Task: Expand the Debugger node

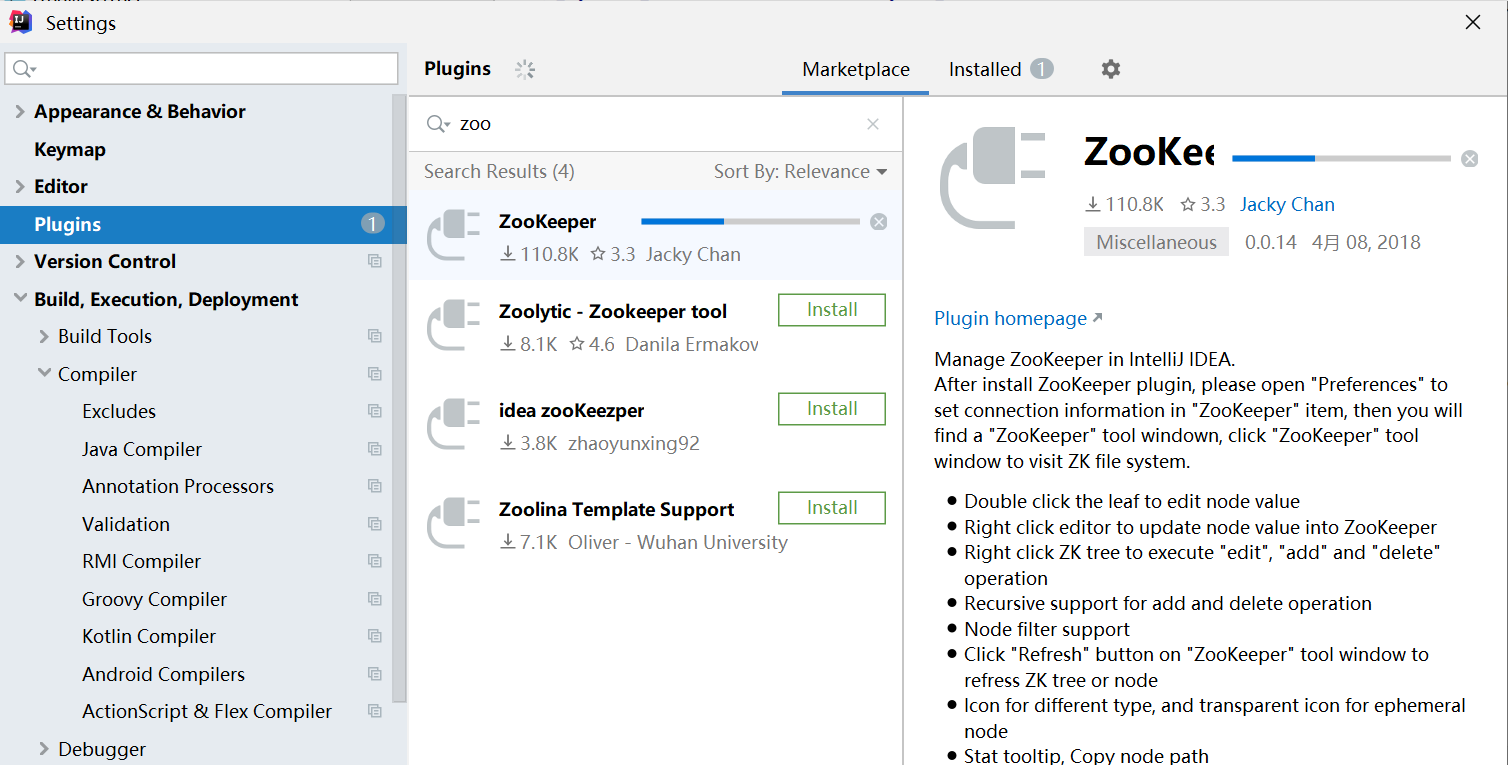Action: click(x=44, y=749)
